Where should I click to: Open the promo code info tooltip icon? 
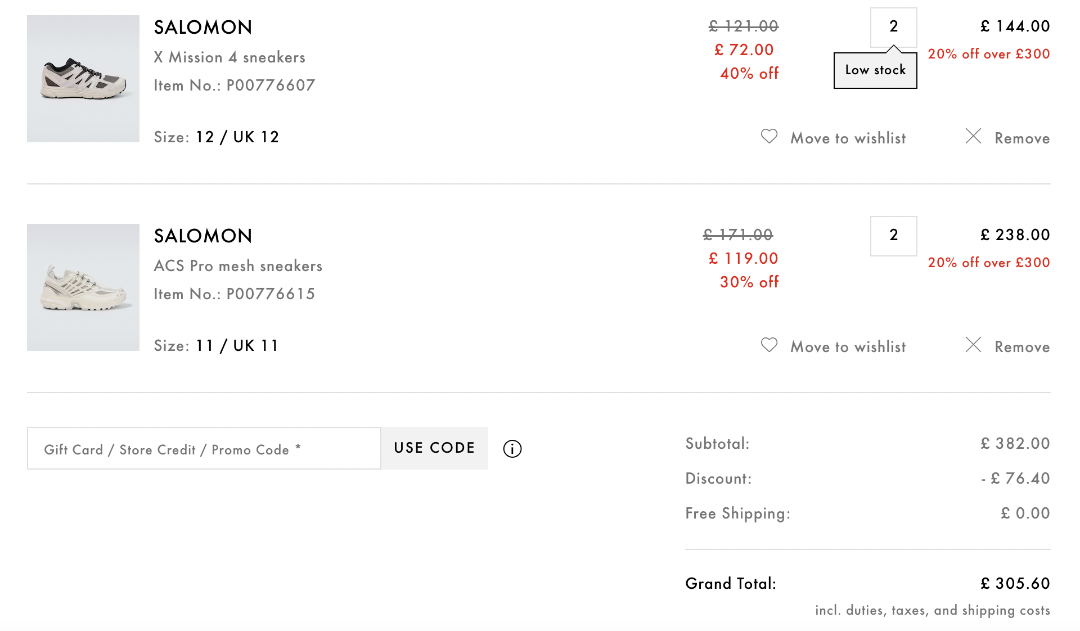(512, 449)
